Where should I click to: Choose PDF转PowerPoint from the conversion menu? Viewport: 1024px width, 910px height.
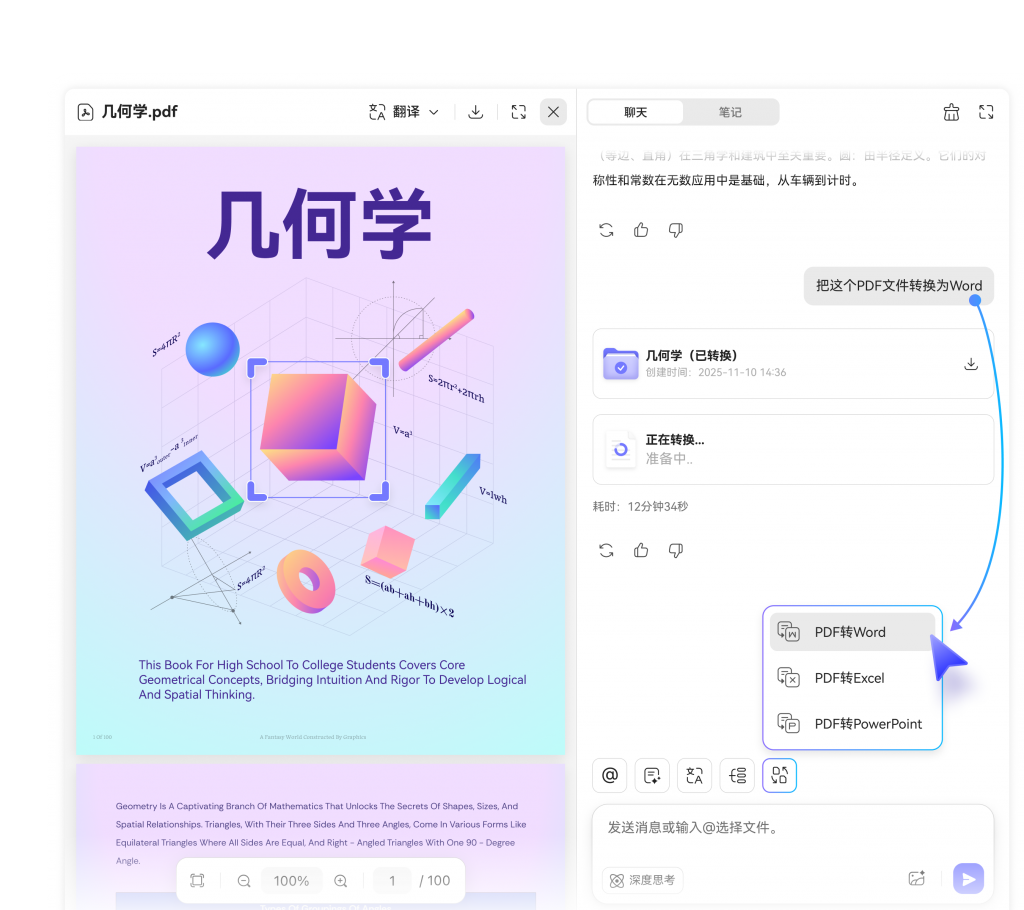pos(852,723)
